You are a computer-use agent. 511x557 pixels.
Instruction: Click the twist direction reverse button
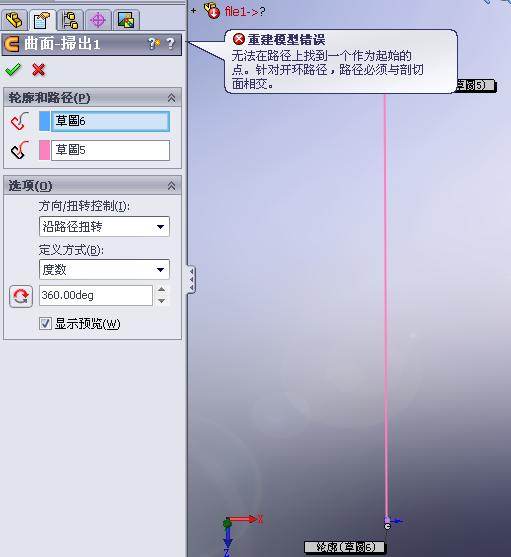pos(21,296)
